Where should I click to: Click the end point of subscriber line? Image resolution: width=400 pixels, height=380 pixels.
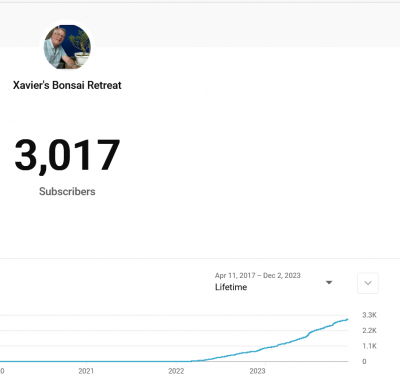[347, 319]
